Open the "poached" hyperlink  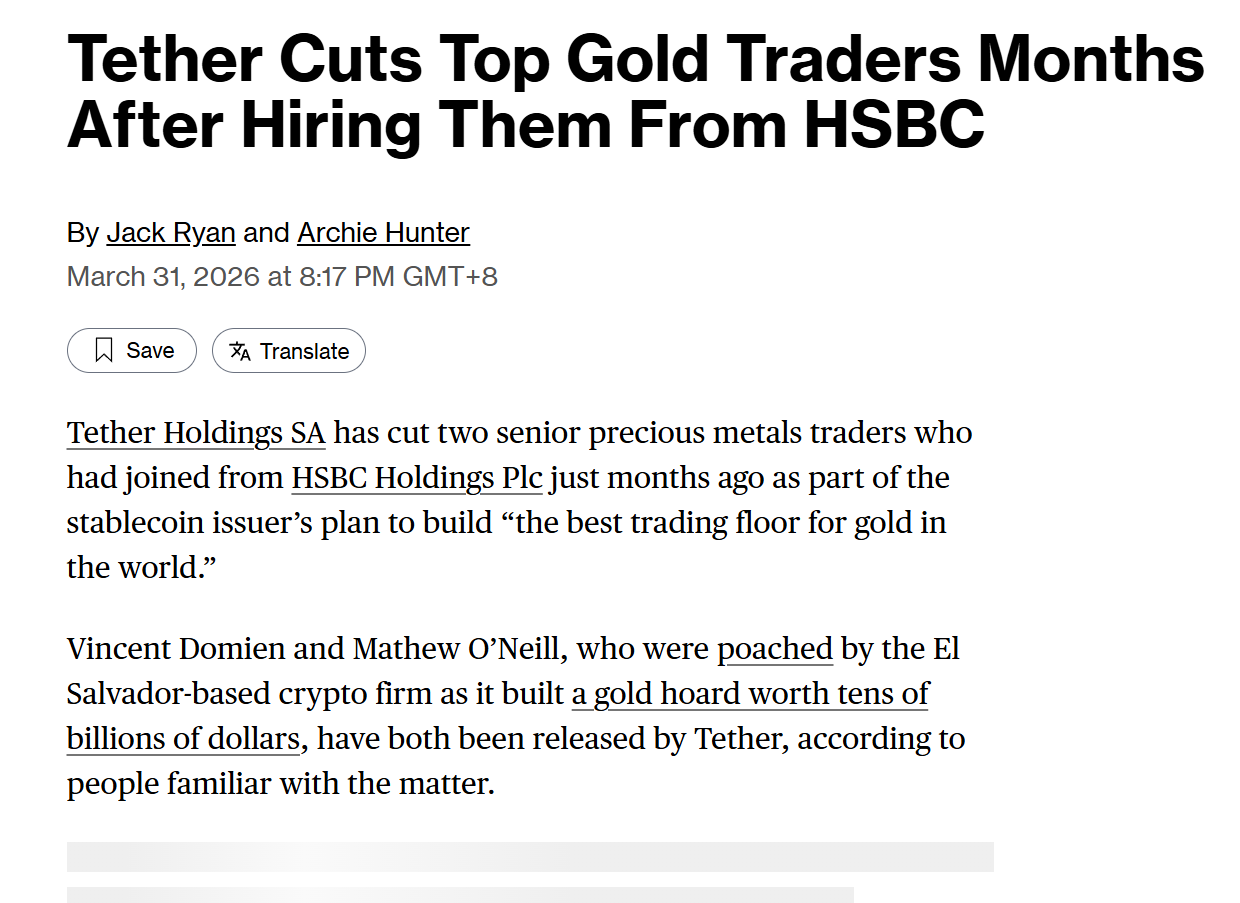pyautogui.click(x=775, y=649)
